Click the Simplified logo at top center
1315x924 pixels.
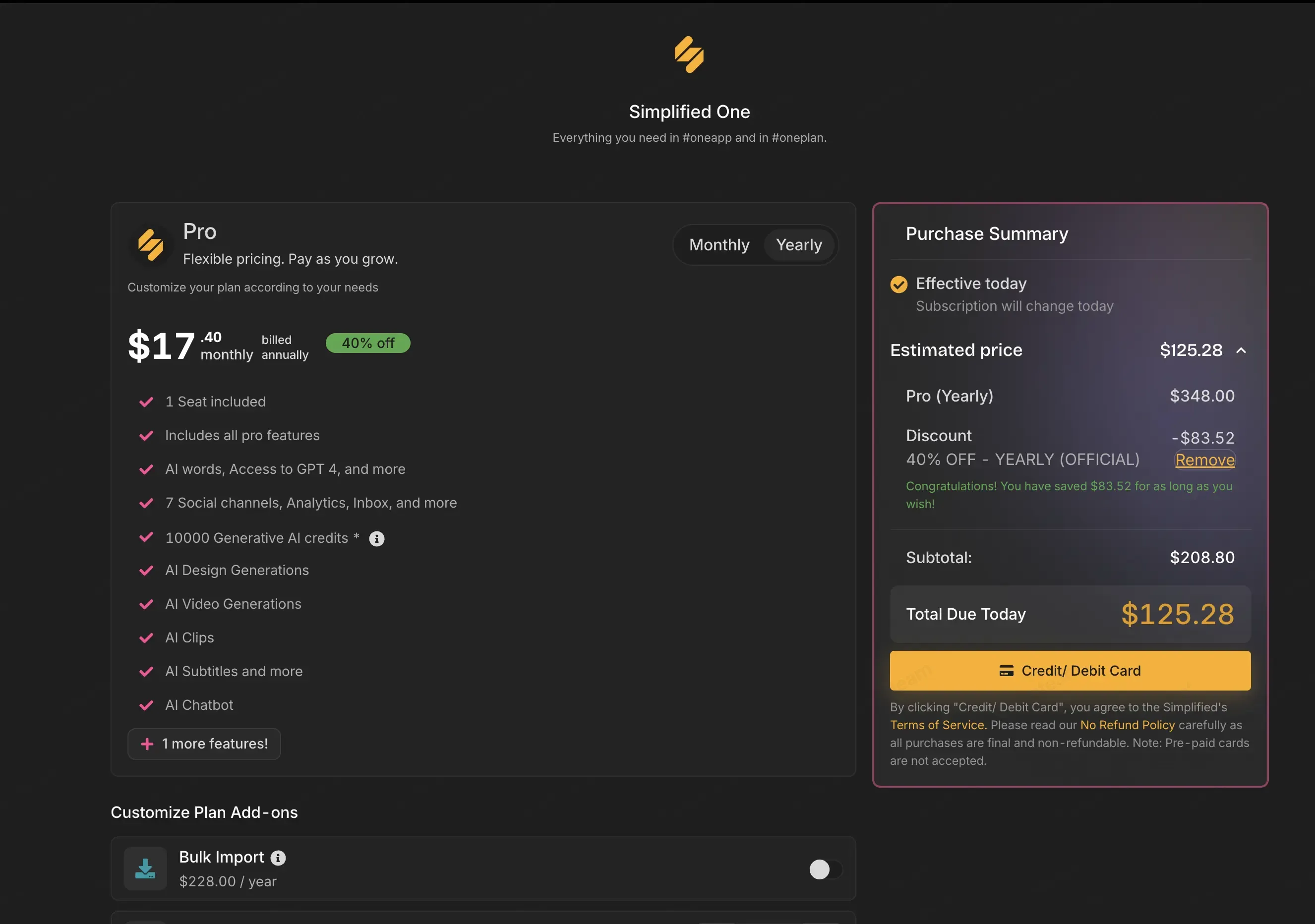[x=689, y=55]
